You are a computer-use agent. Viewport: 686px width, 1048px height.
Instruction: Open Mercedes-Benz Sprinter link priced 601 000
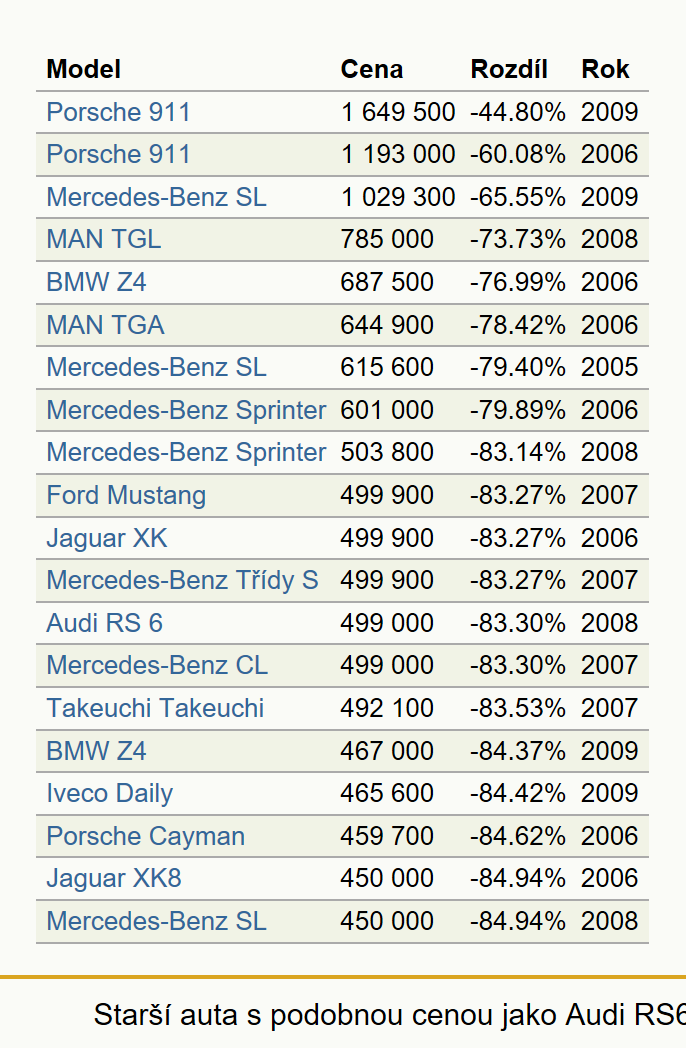tap(187, 410)
